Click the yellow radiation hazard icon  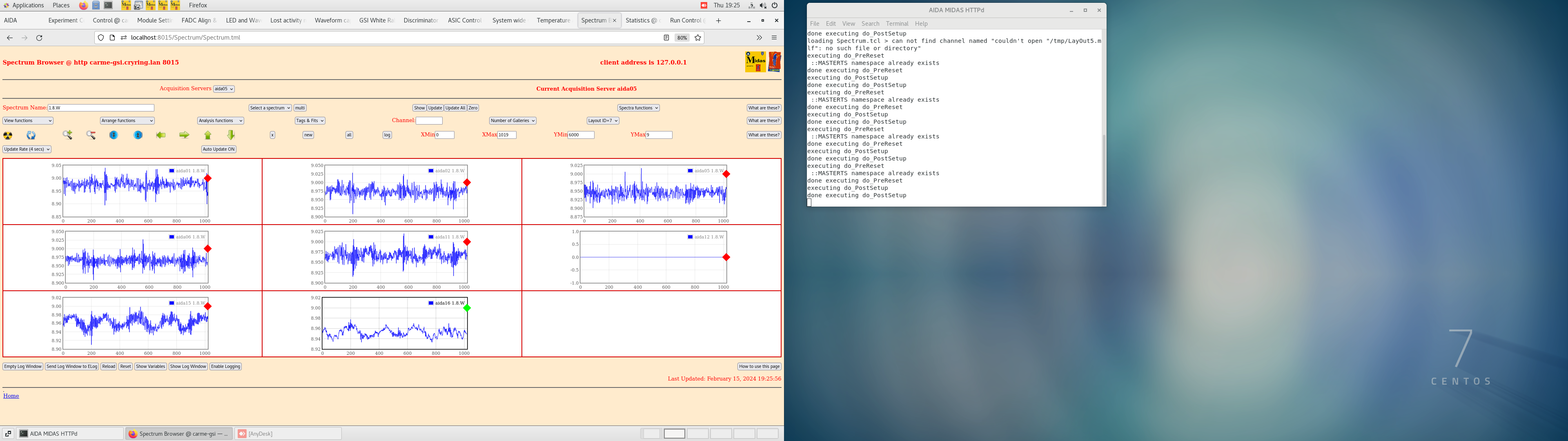click(8, 135)
